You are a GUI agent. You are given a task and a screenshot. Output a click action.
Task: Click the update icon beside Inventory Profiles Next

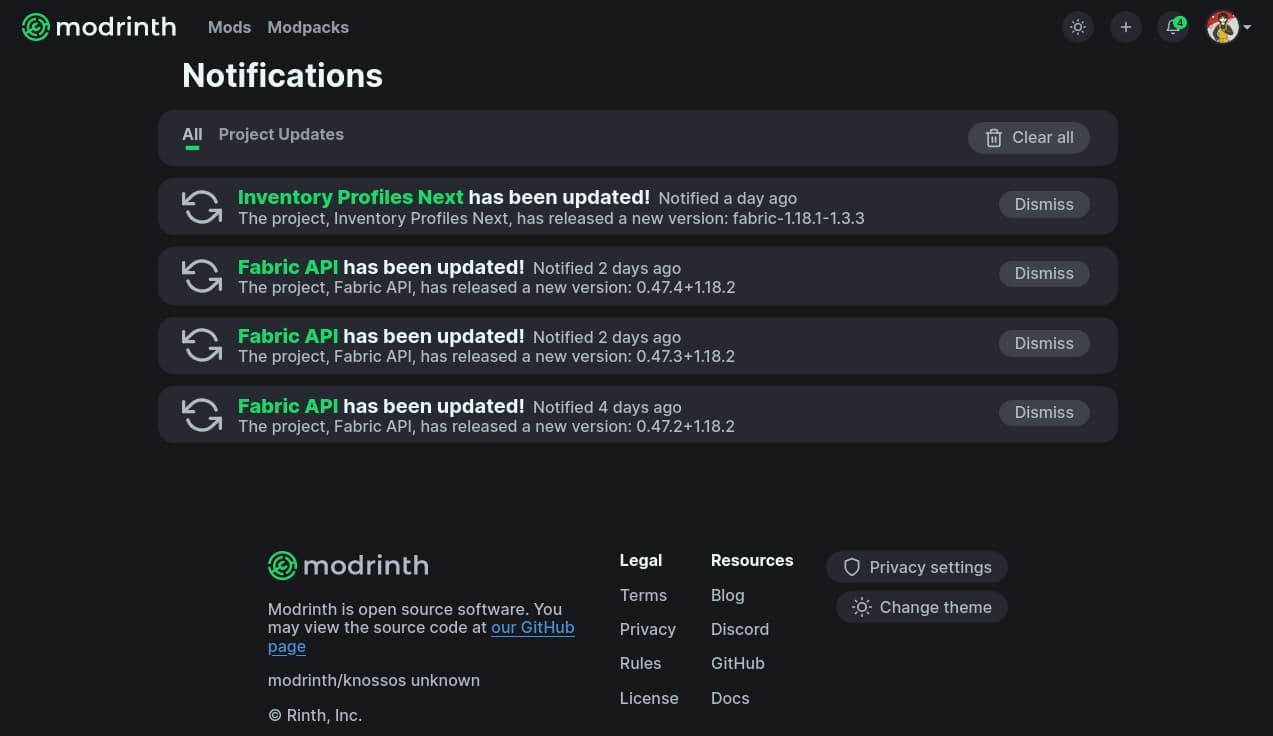click(x=201, y=206)
